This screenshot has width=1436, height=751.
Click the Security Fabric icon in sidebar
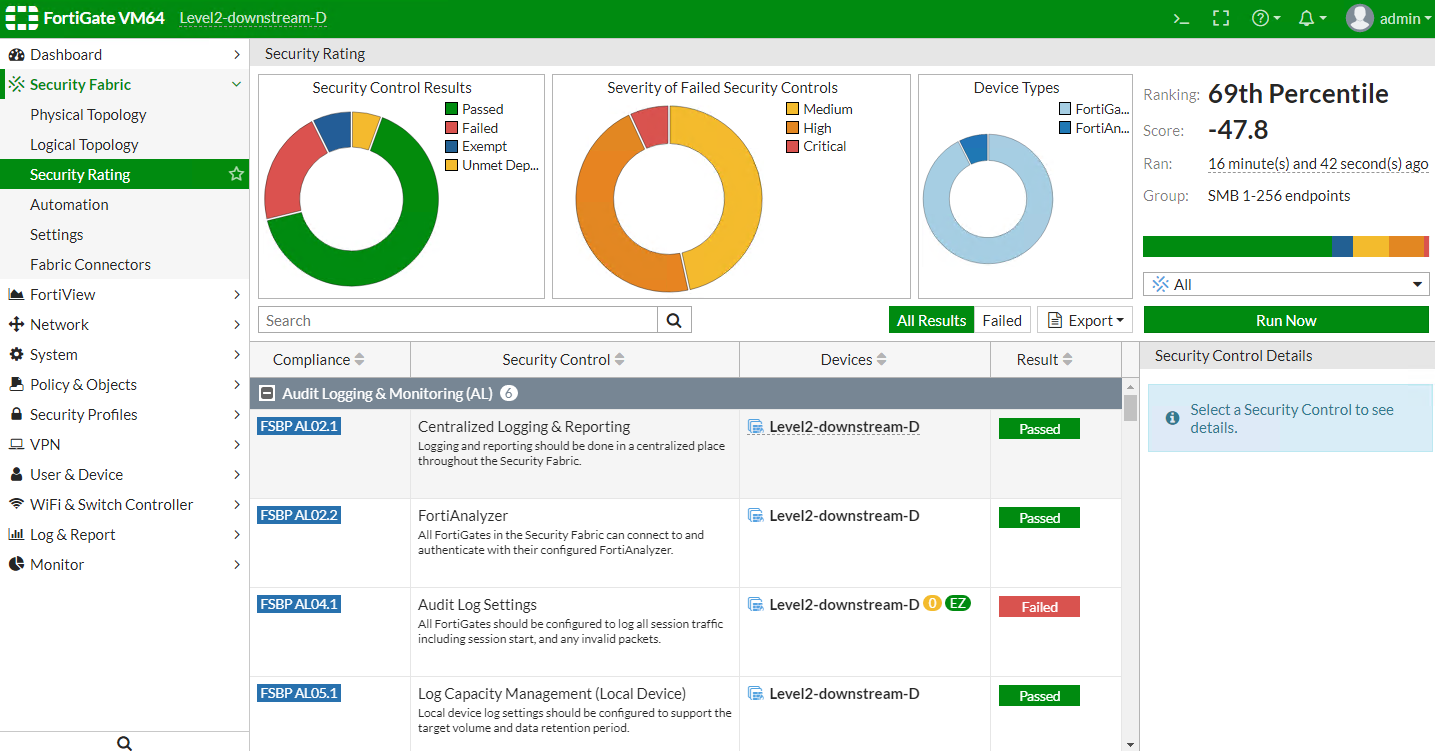click(x=16, y=85)
